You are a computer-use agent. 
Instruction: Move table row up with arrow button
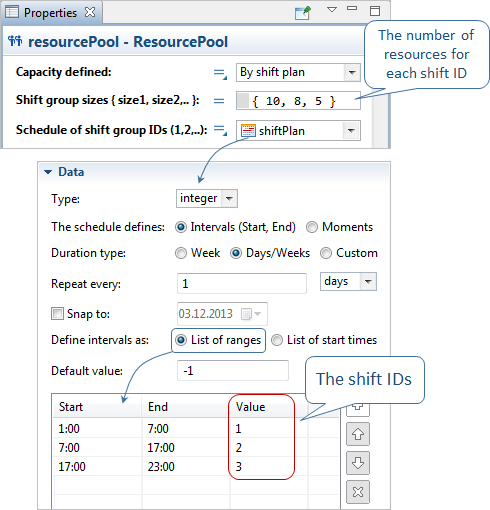(358, 434)
